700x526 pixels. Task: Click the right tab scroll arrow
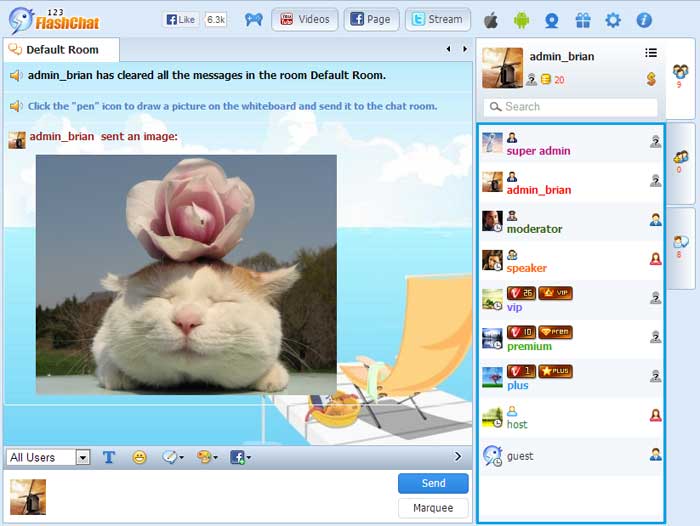(x=465, y=49)
